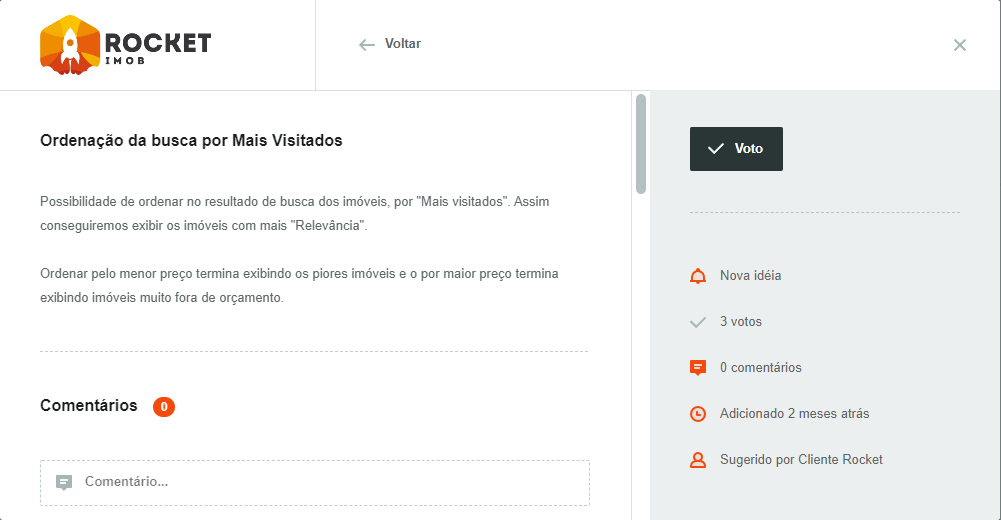Image resolution: width=1001 pixels, height=520 pixels.
Task: Click the gray checkmark icon beside 3 votos
Action: pos(698,322)
